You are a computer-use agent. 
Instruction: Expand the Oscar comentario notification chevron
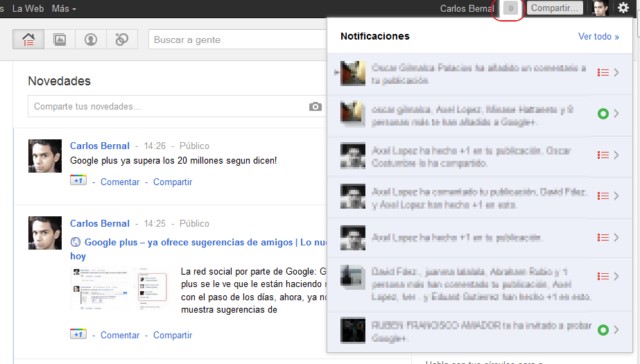(x=616, y=73)
